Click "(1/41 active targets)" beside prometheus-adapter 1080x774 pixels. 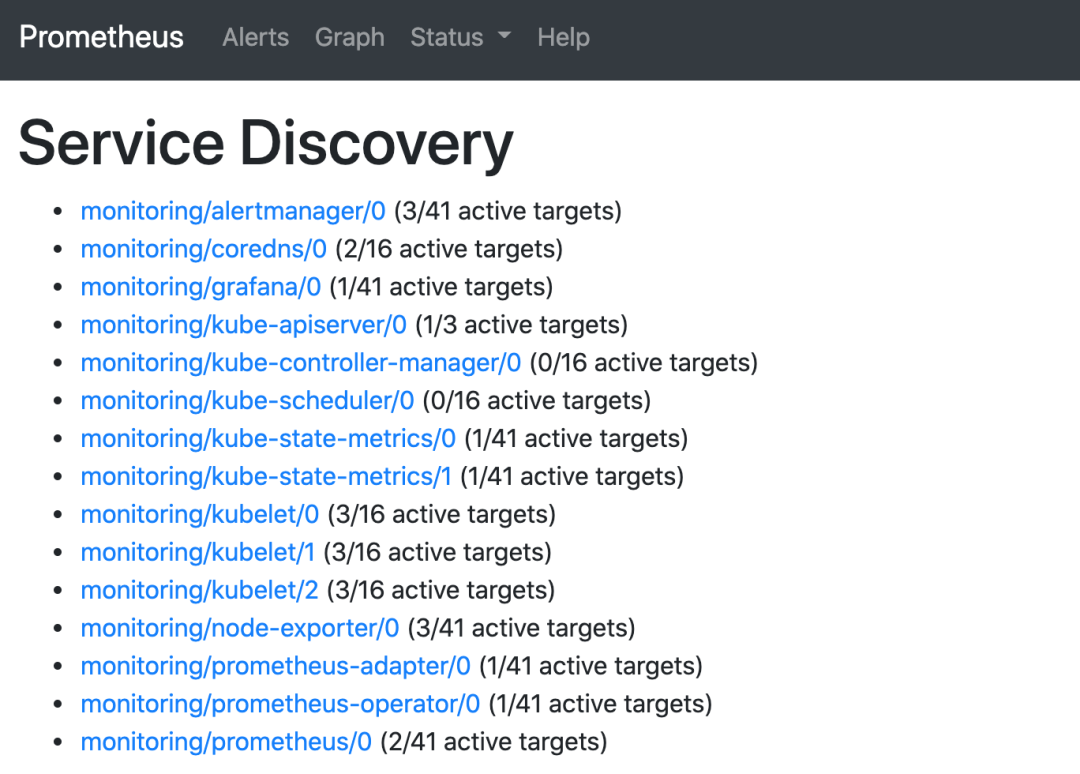point(591,666)
